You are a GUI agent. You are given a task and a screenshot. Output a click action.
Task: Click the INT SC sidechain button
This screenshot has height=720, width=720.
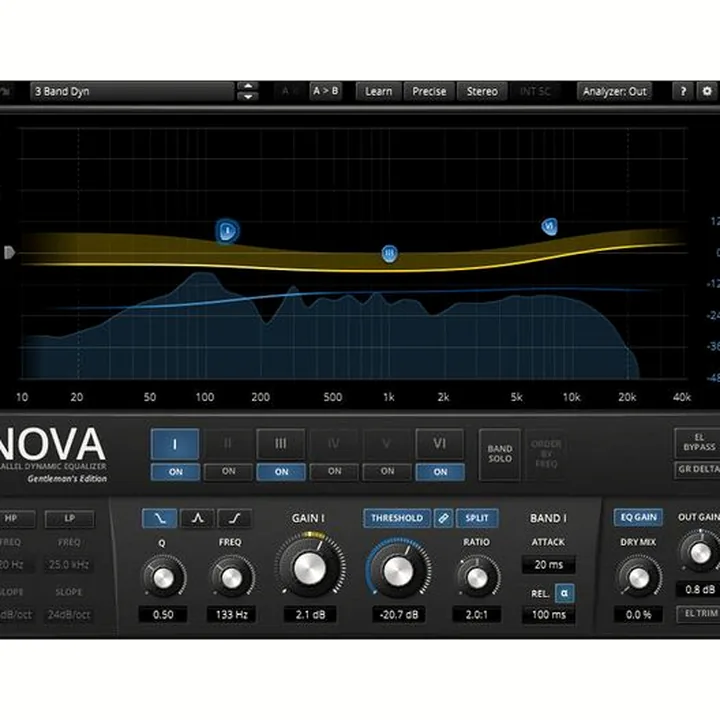click(x=535, y=91)
